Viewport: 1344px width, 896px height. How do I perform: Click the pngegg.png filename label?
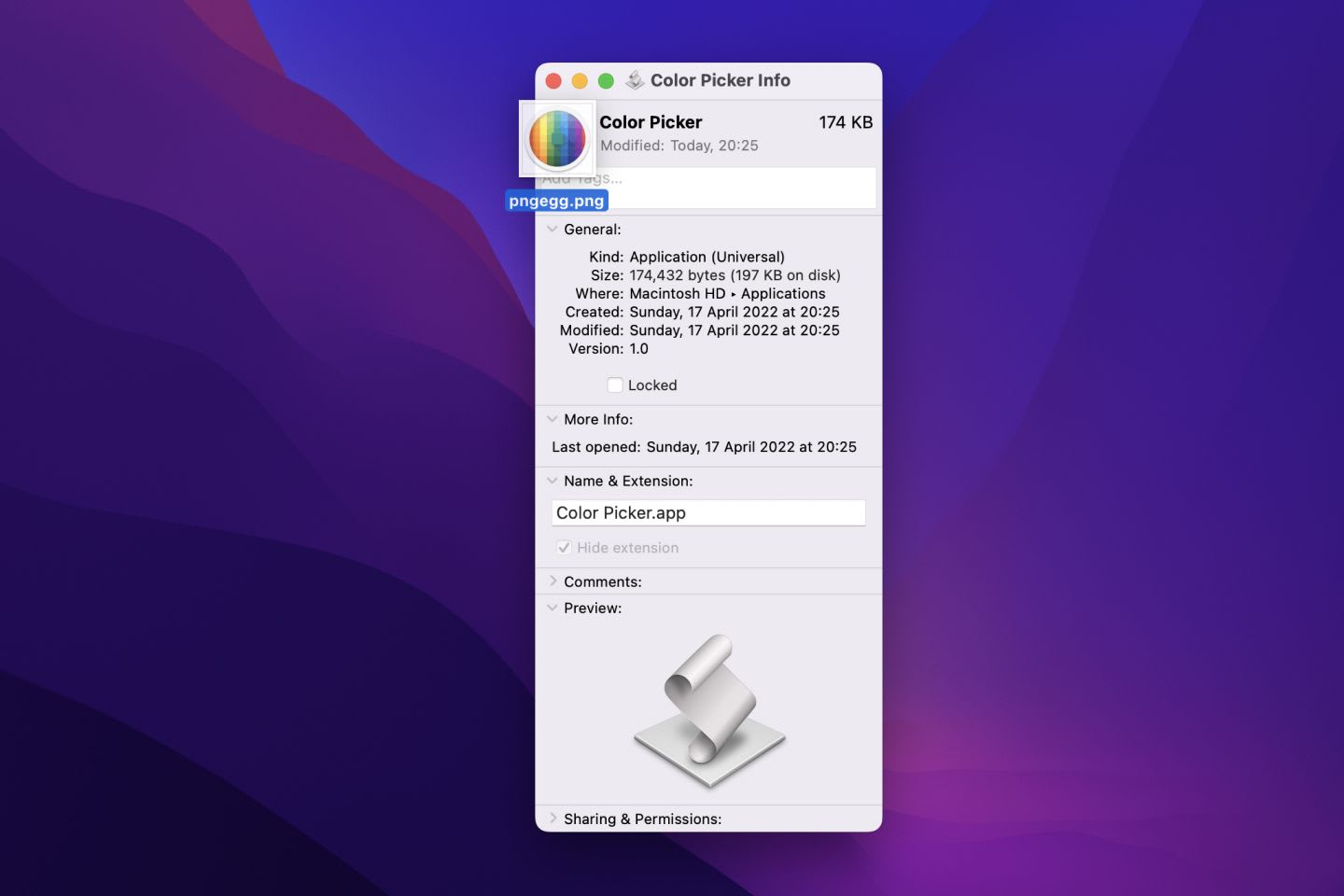click(557, 200)
